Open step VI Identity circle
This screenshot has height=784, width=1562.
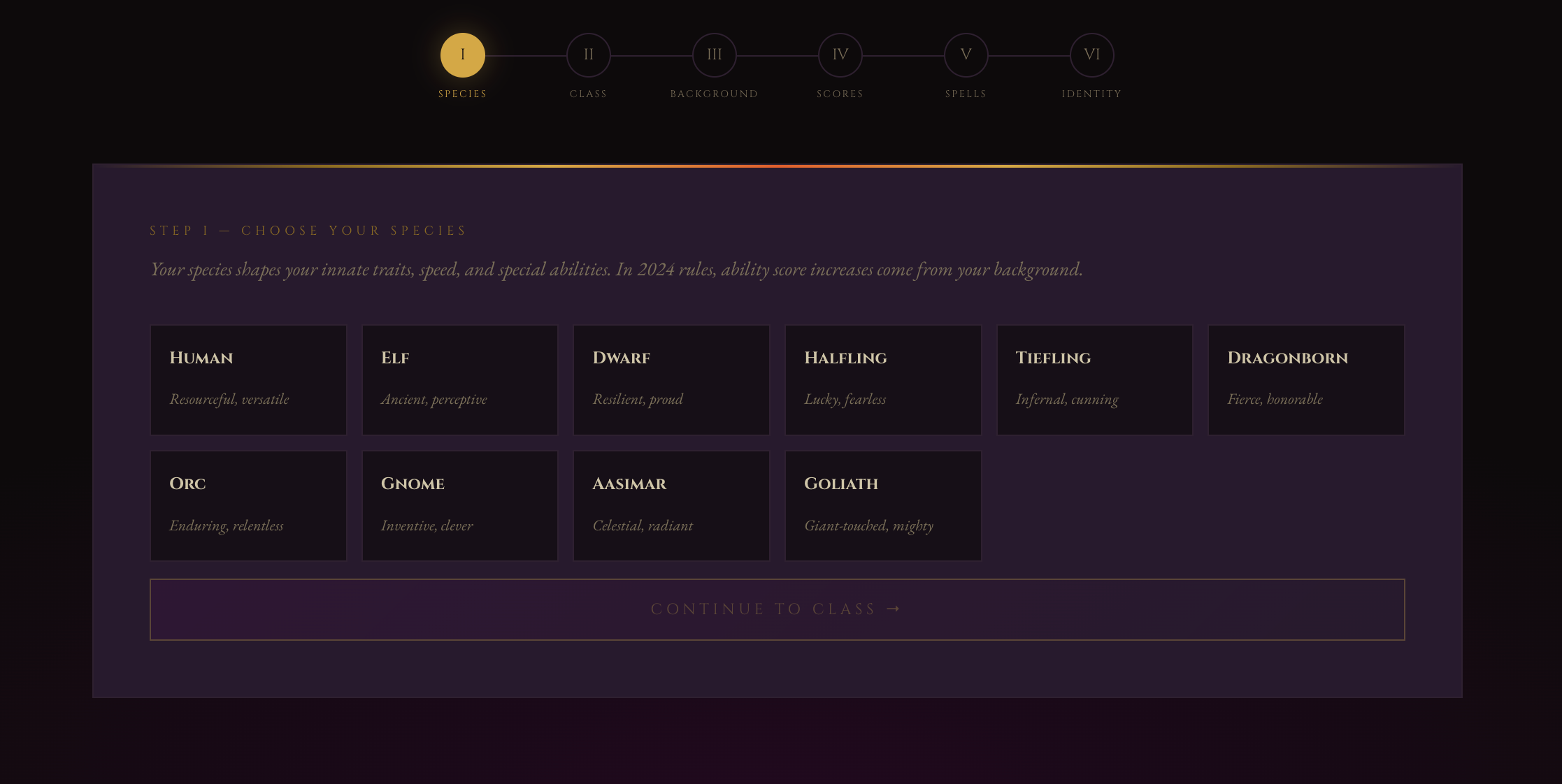point(1091,55)
